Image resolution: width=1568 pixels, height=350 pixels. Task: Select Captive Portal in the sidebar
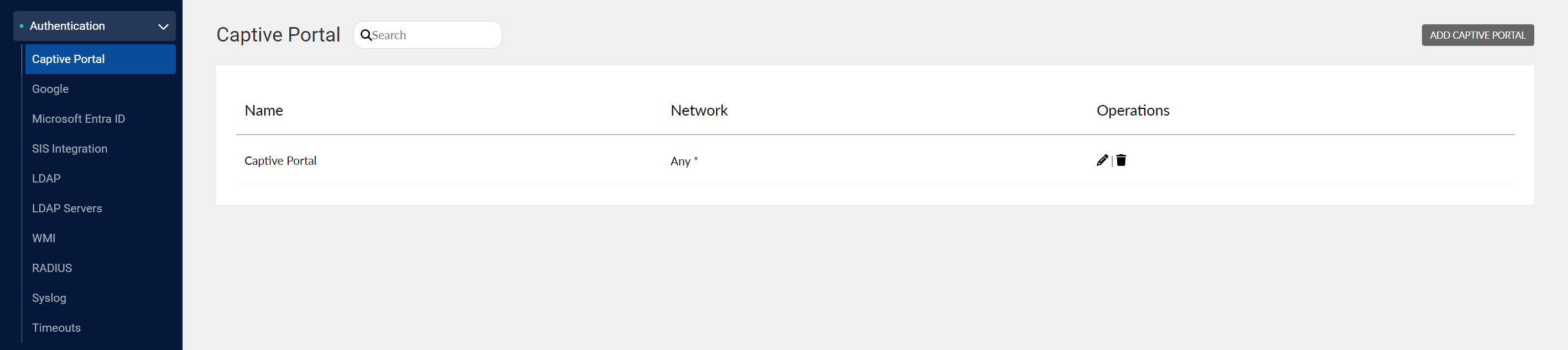[68, 59]
